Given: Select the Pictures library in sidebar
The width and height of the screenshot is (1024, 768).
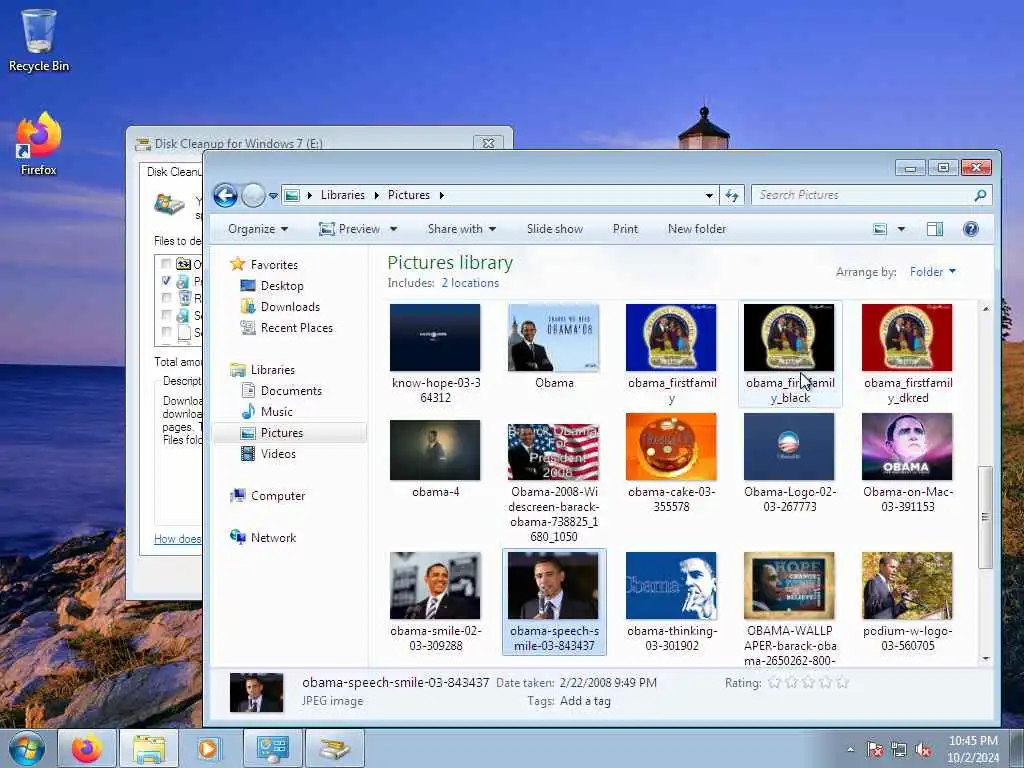Looking at the screenshot, I should click(x=281, y=433).
